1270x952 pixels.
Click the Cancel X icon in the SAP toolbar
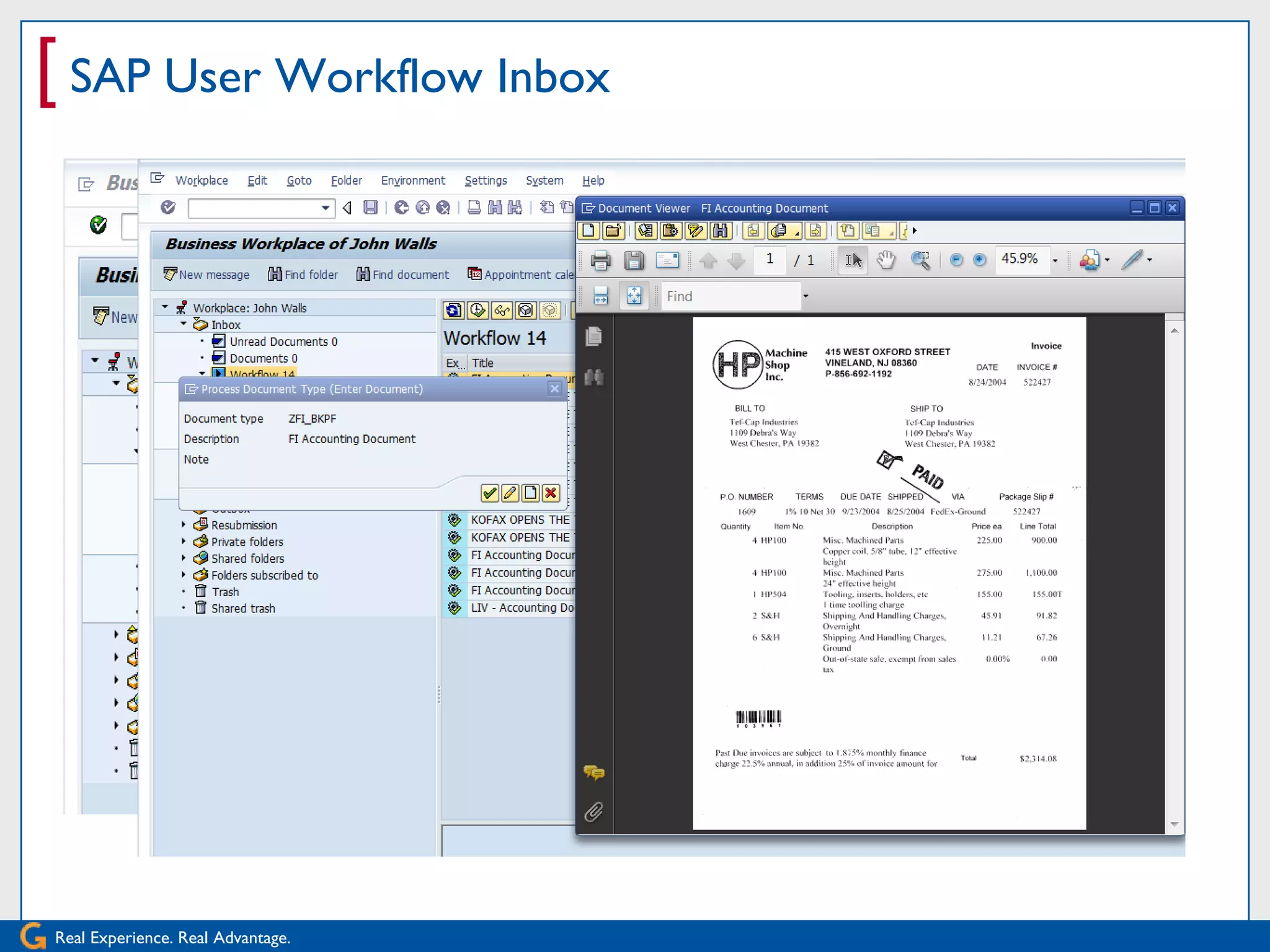[x=443, y=208]
